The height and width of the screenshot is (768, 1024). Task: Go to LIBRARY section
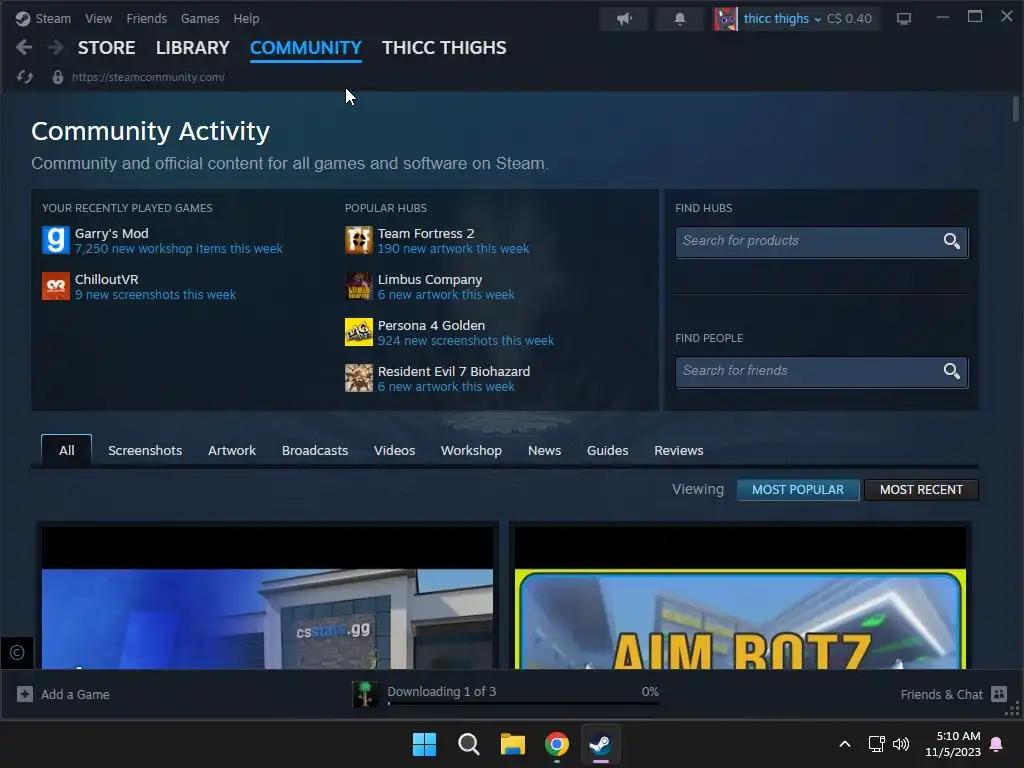pos(193,48)
